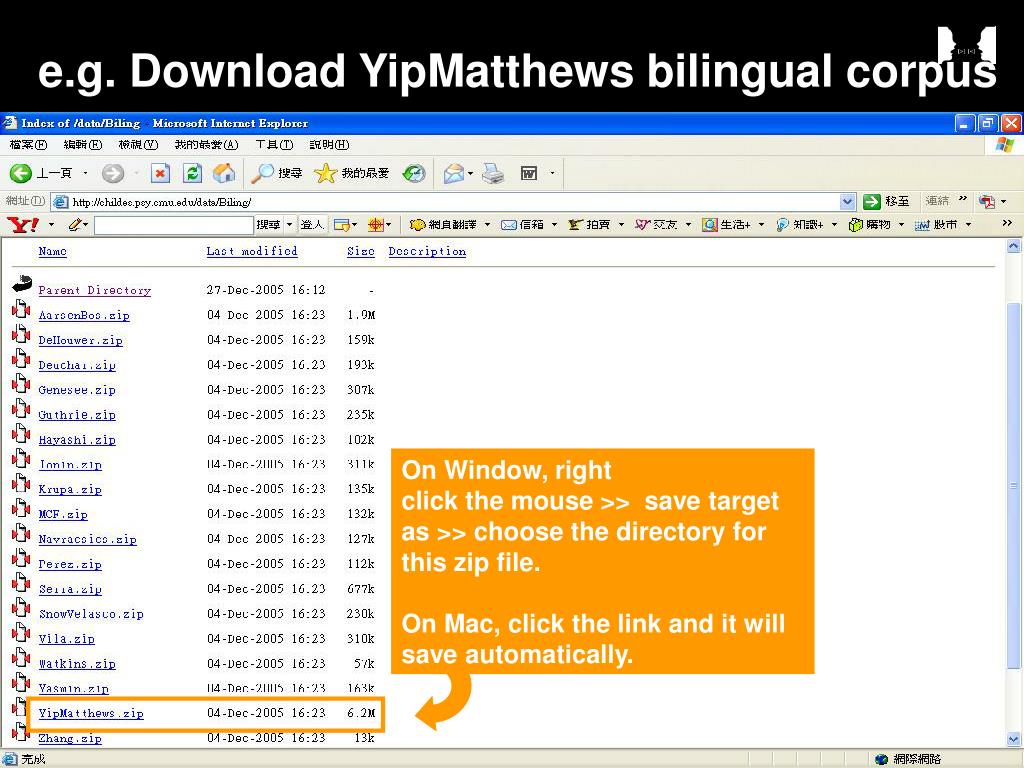Sort by the Size header link
Viewport: 1024px width, 768px height.
point(360,251)
